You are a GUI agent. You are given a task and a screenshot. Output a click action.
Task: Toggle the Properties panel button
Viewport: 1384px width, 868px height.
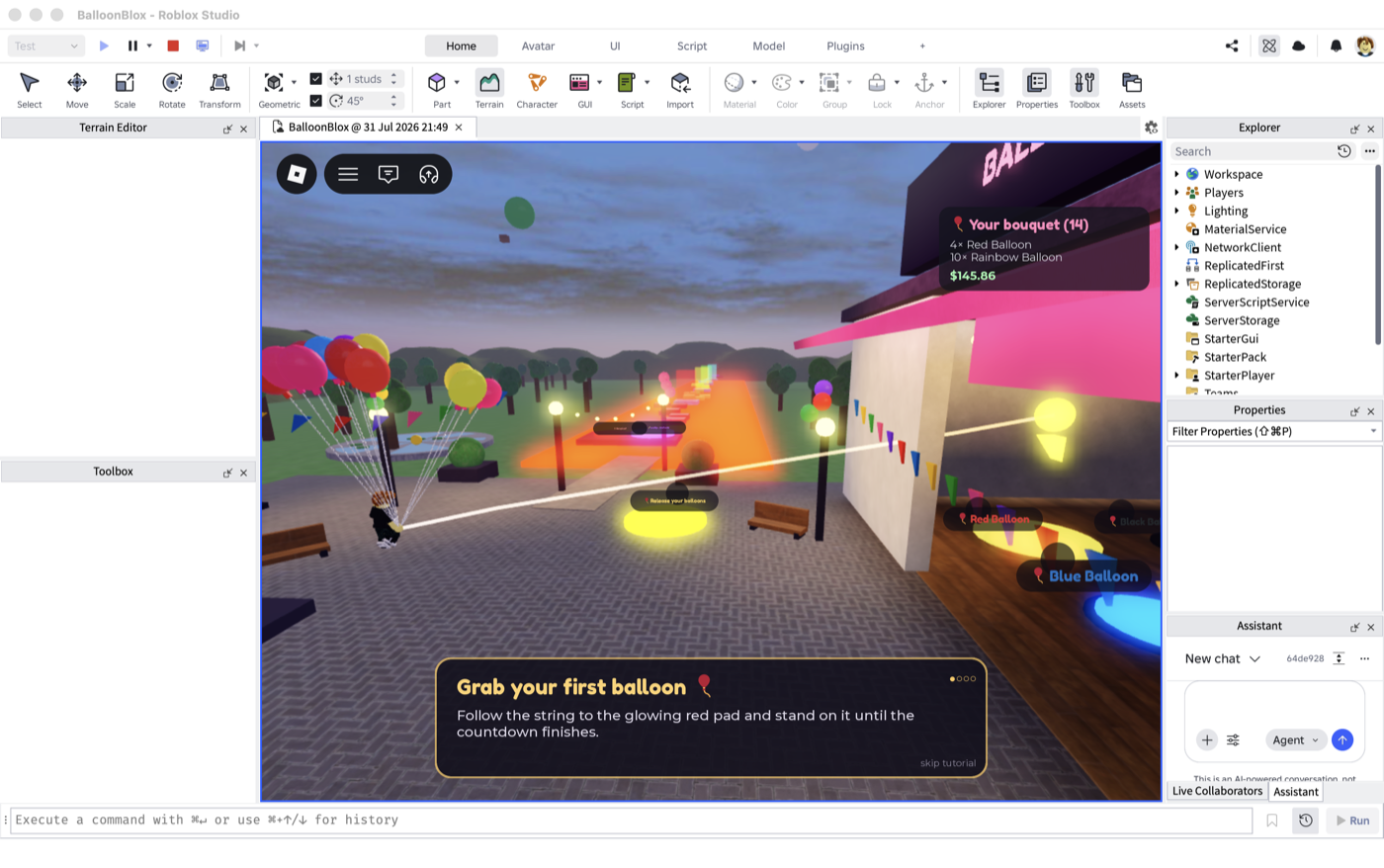pyautogui.click(x=1037, y=89)
